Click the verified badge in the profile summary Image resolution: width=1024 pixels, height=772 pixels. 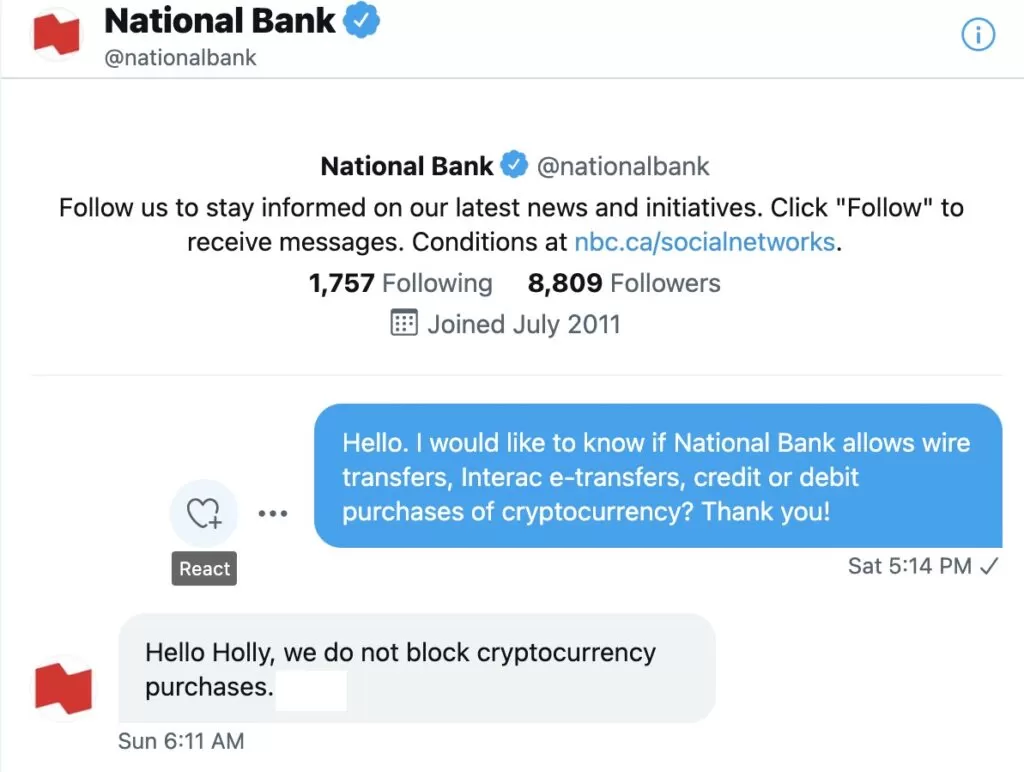516,165
